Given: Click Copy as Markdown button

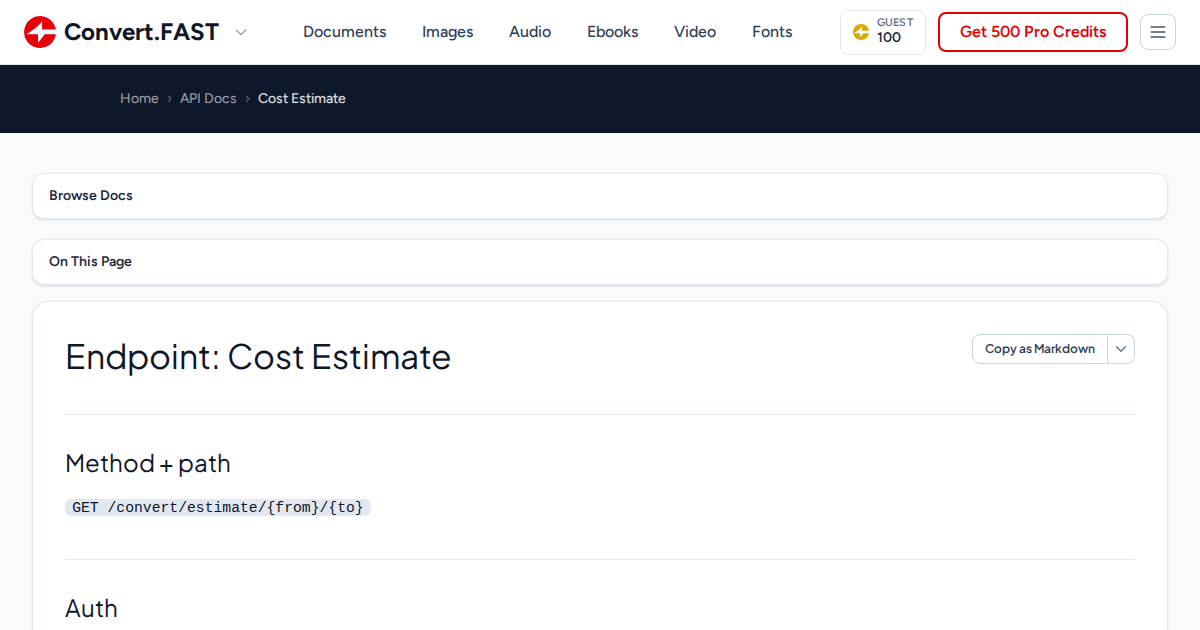Looking at the screenshot, I should click(x=1040, y=349).
